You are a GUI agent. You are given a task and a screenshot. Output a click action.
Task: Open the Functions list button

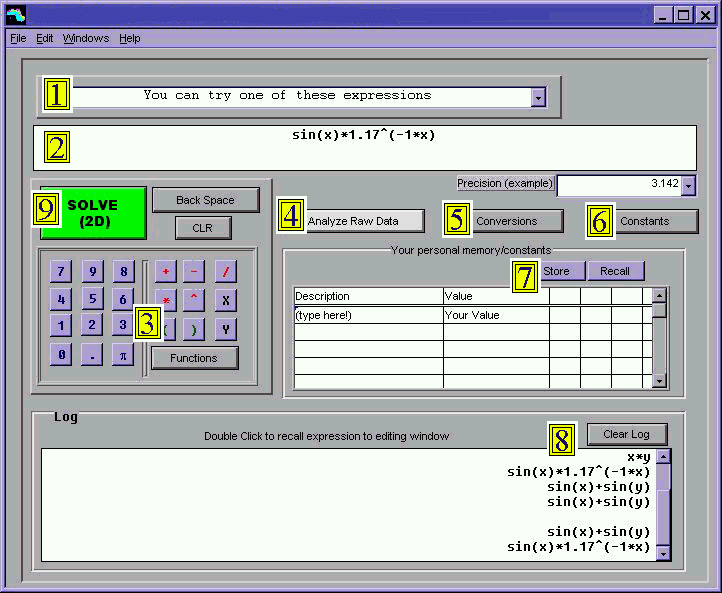pos(194,358)
